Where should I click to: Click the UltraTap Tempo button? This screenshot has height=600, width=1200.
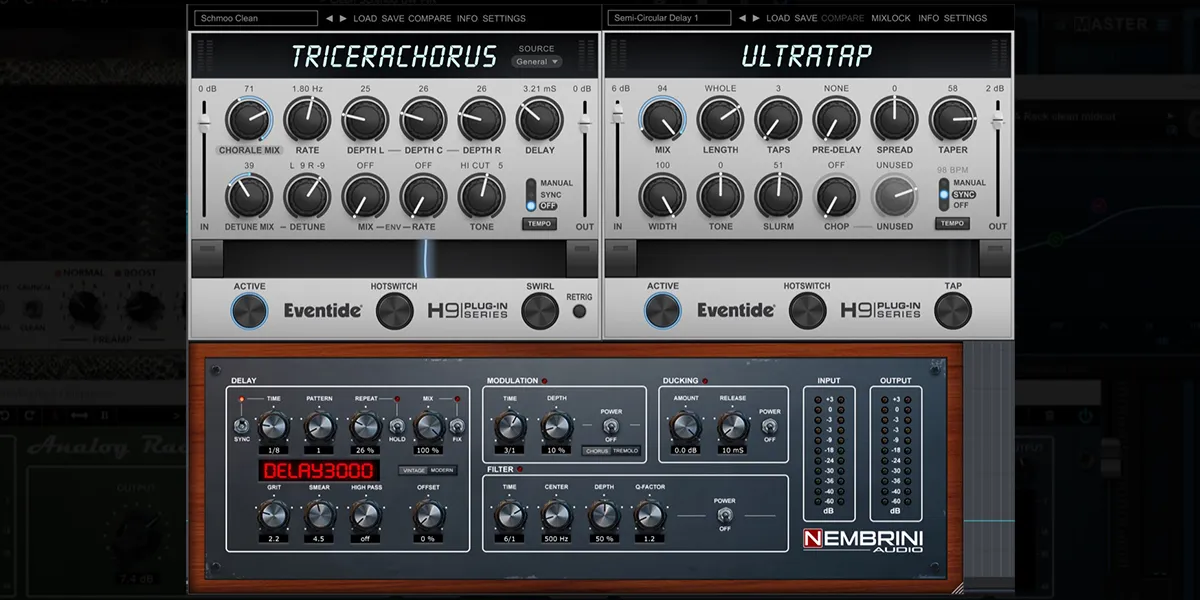952,223
